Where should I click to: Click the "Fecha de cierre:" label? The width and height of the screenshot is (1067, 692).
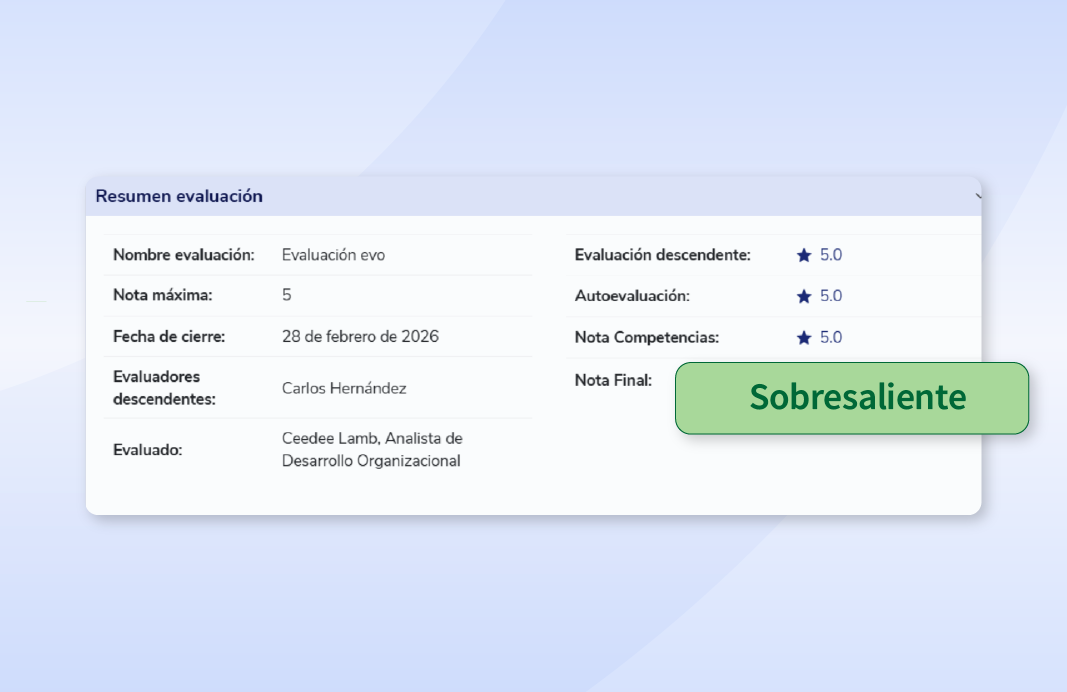[x=169, y=337]
